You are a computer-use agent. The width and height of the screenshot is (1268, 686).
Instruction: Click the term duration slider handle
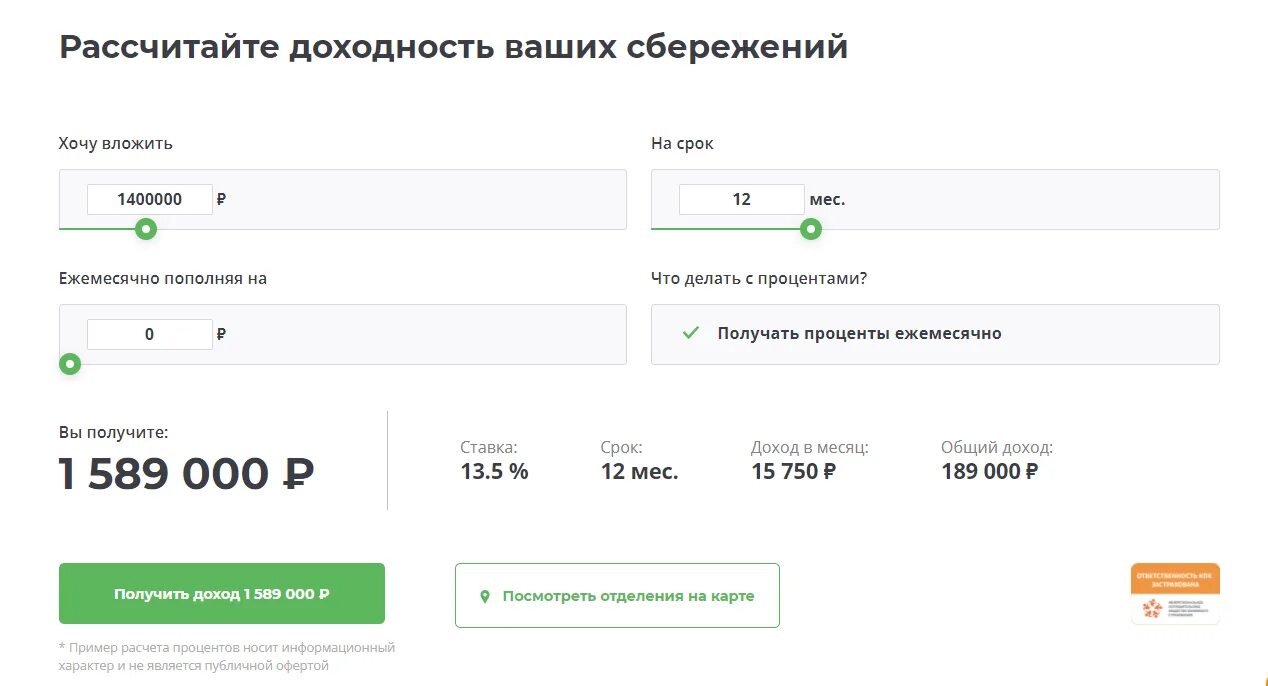click(811, 229)
